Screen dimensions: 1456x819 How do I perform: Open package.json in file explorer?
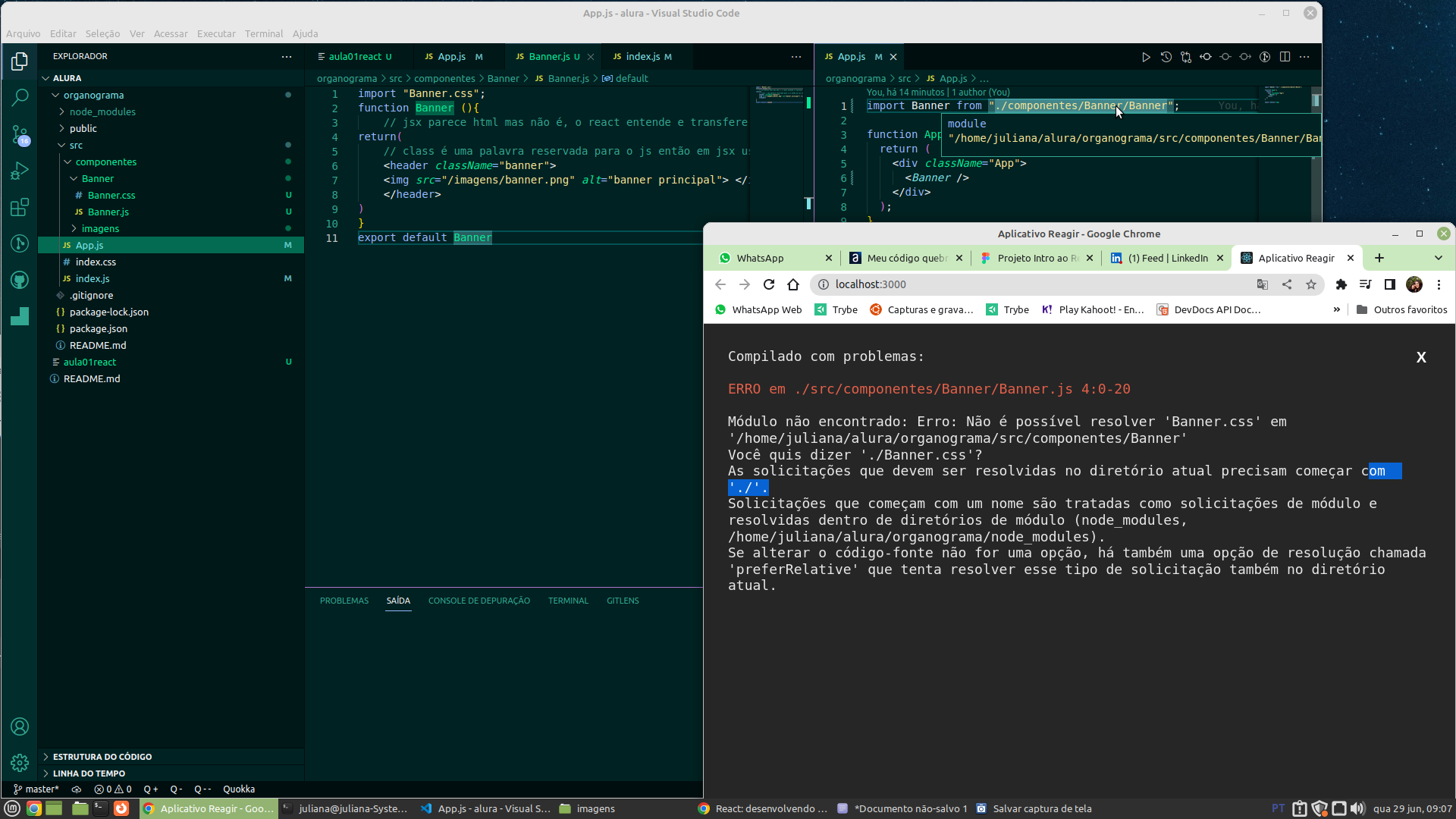click(x=98, y=328)
